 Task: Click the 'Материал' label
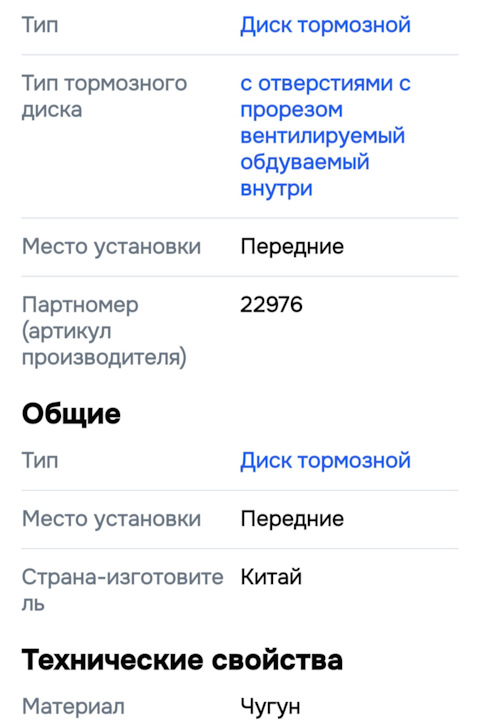click(73, 706)
